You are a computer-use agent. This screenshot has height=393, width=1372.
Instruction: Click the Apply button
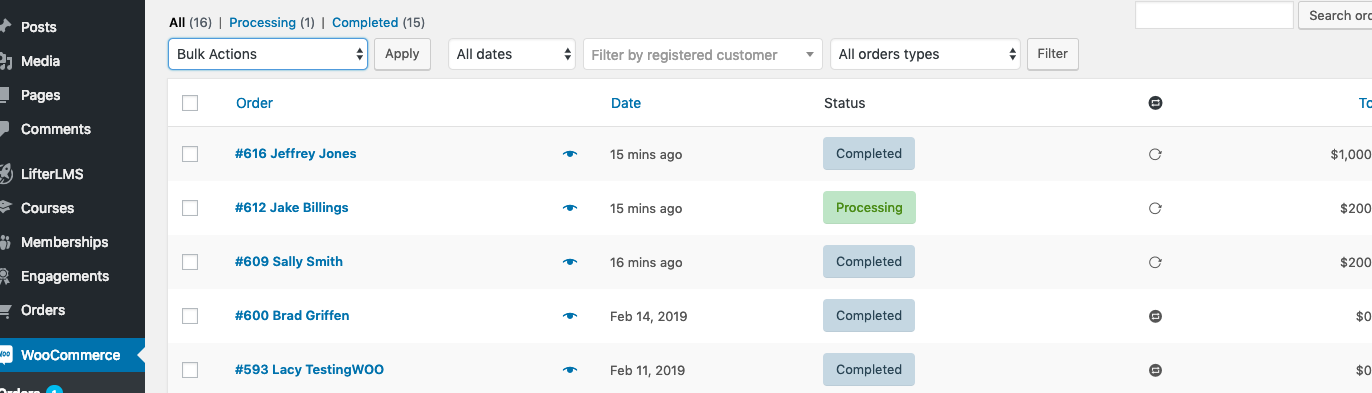(402, 54)
